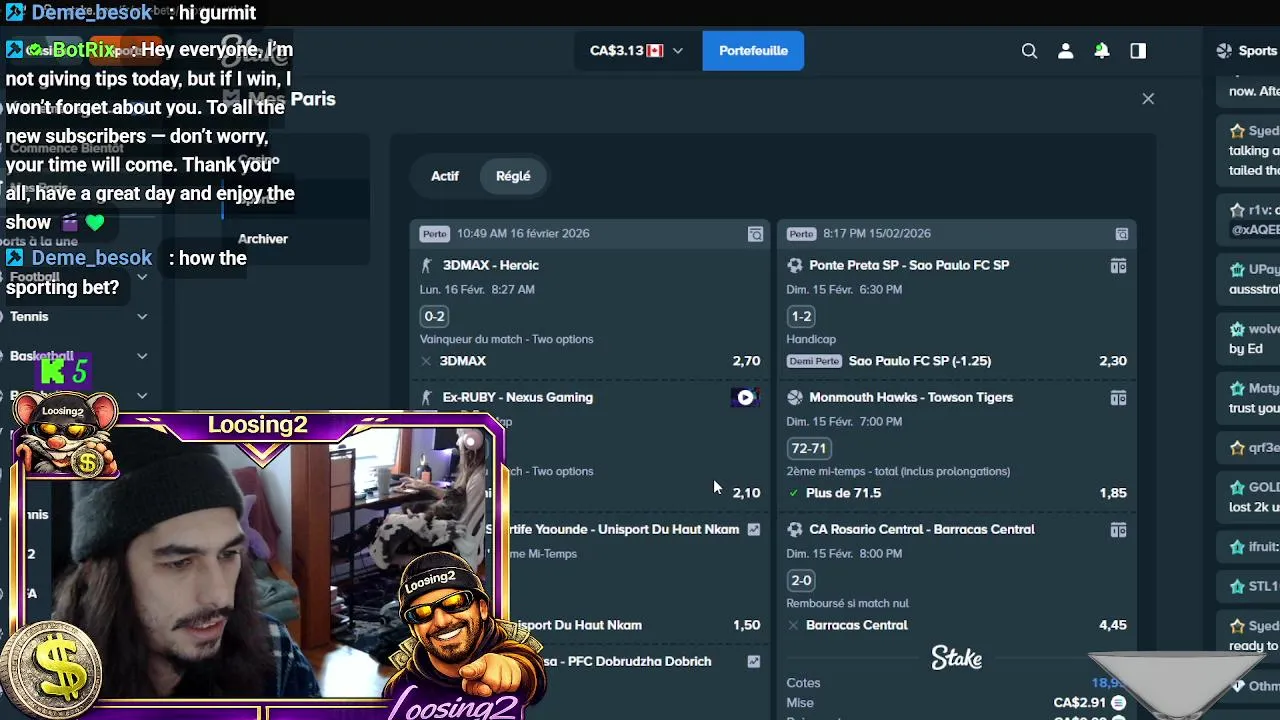
Task: Open bet details icon on 10:49 AM bet card
Action: click(755, 234)
